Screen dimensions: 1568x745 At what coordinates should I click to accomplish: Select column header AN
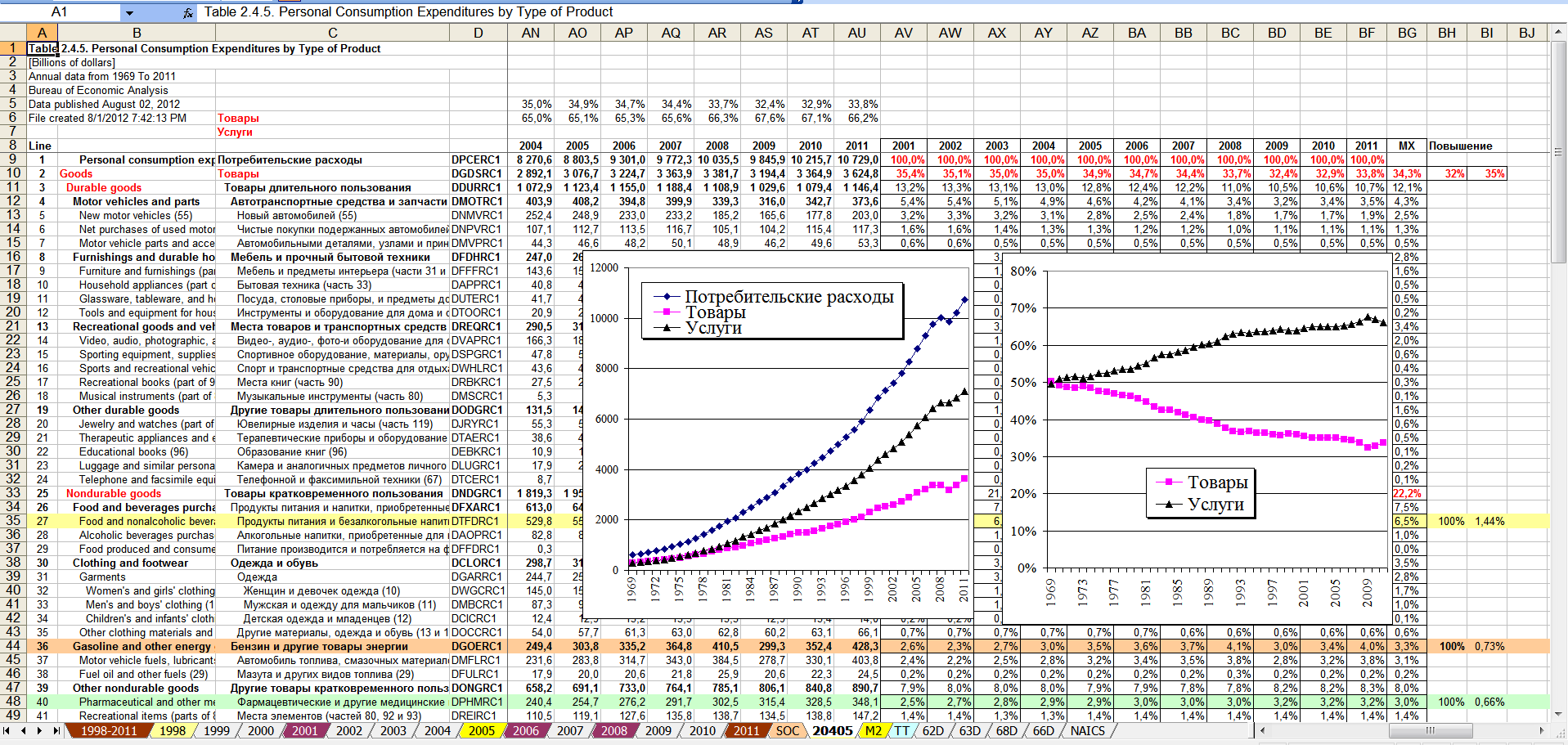coord(530,33)
